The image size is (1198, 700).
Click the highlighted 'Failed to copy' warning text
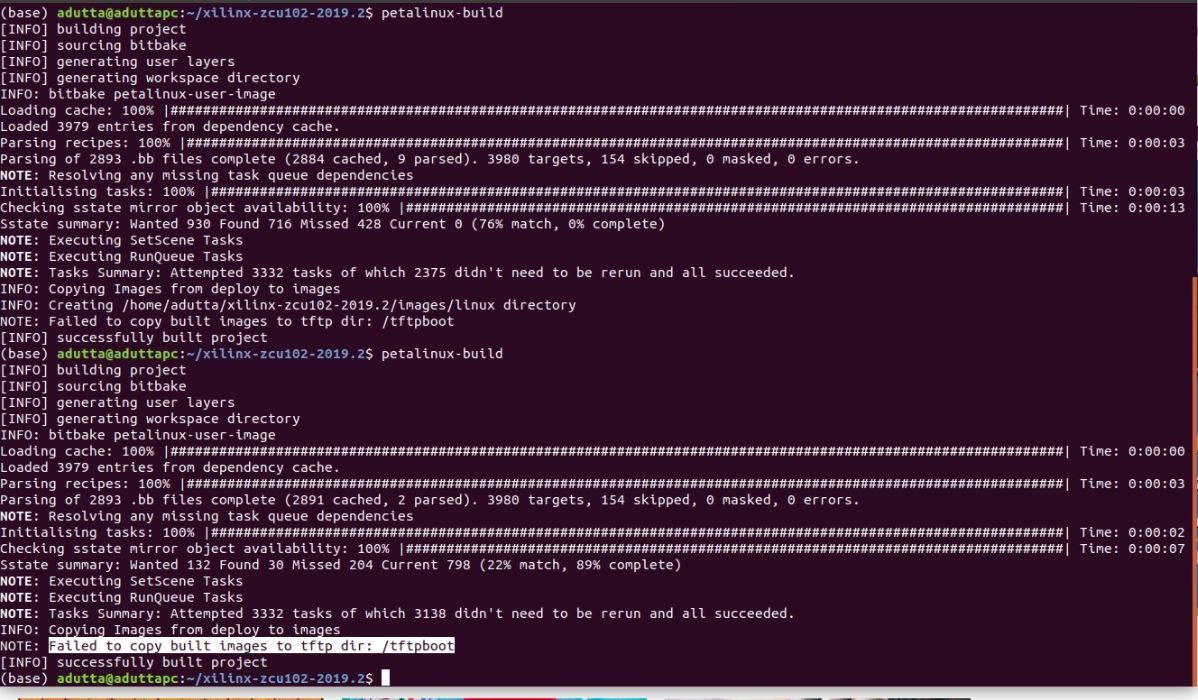click(x=252, y=645)
